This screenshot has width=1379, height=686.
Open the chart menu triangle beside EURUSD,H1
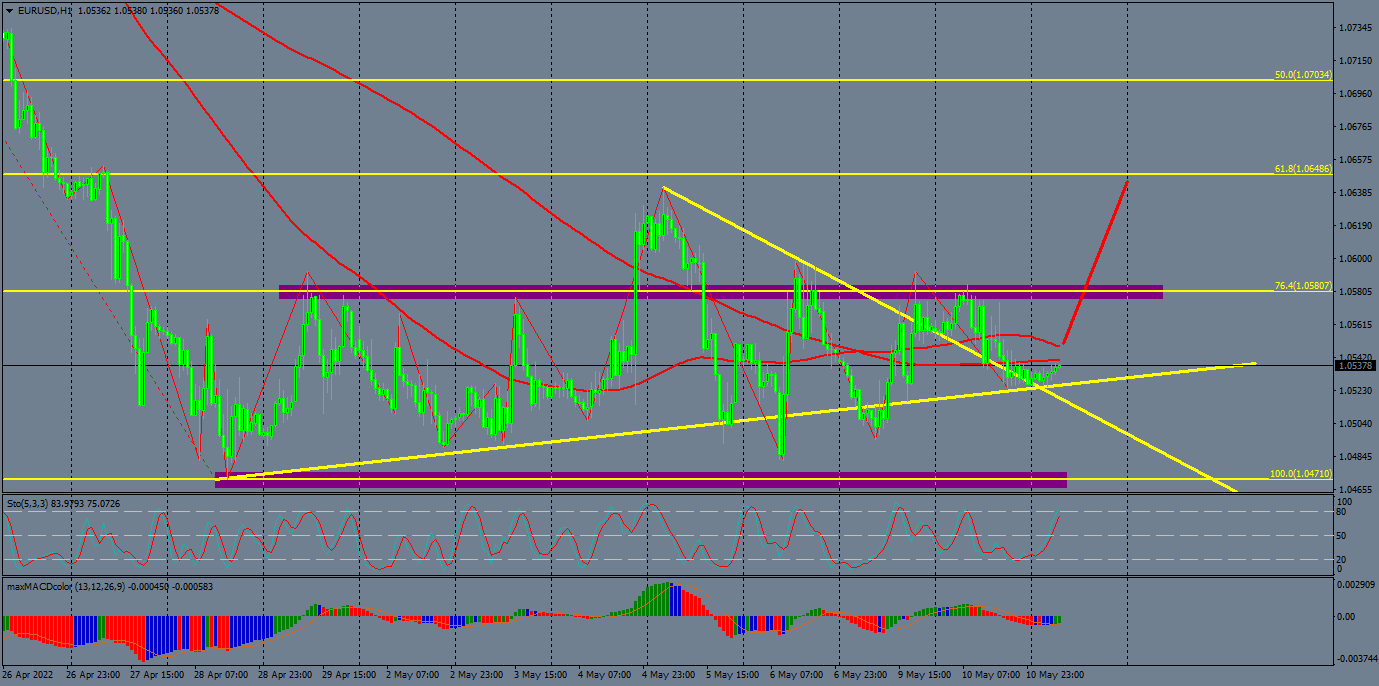[9, 10]
